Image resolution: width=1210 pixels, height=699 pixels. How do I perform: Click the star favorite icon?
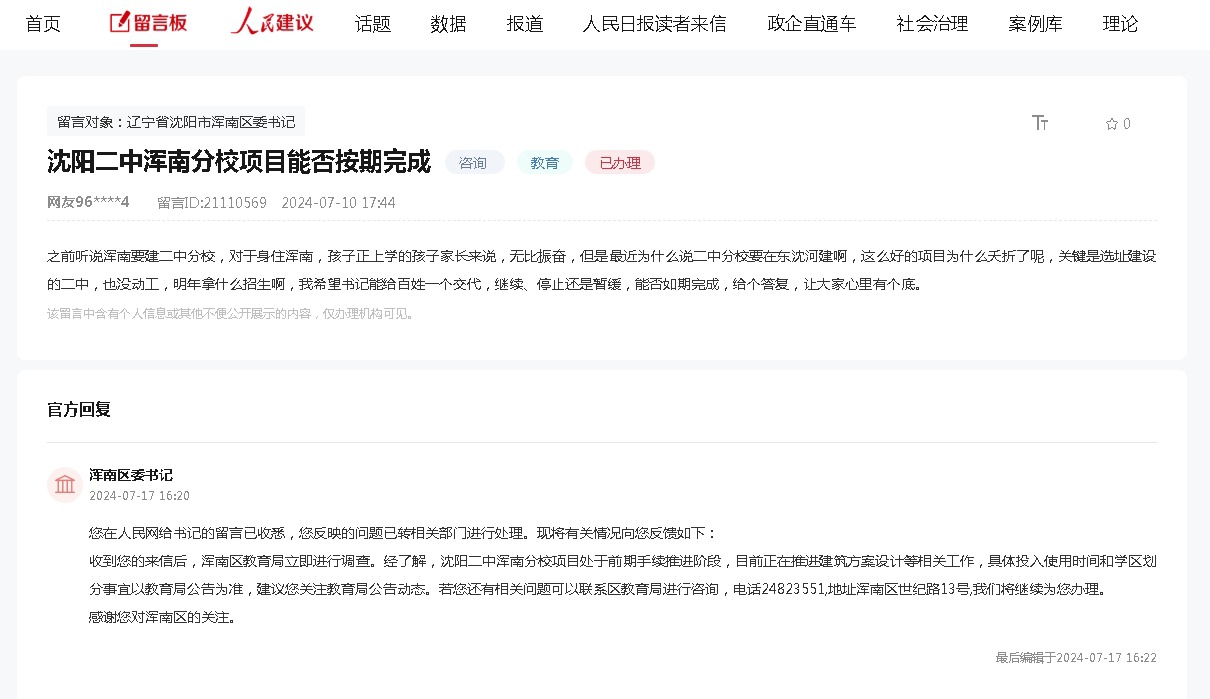point(1111,124)
